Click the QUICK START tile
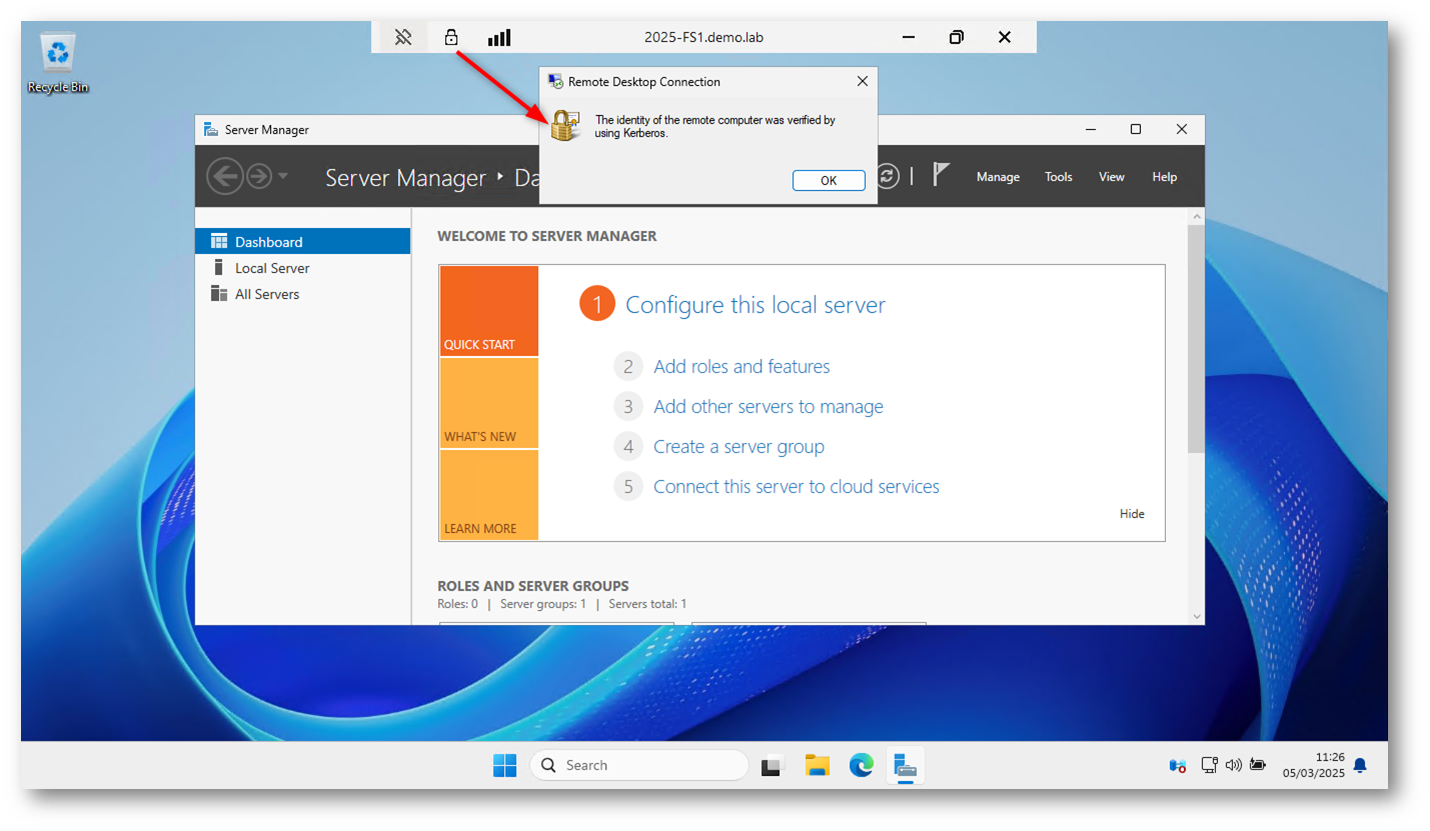The width and height of the screenshot is (1430, 831). pyautogui.click(x=488, y=311)
